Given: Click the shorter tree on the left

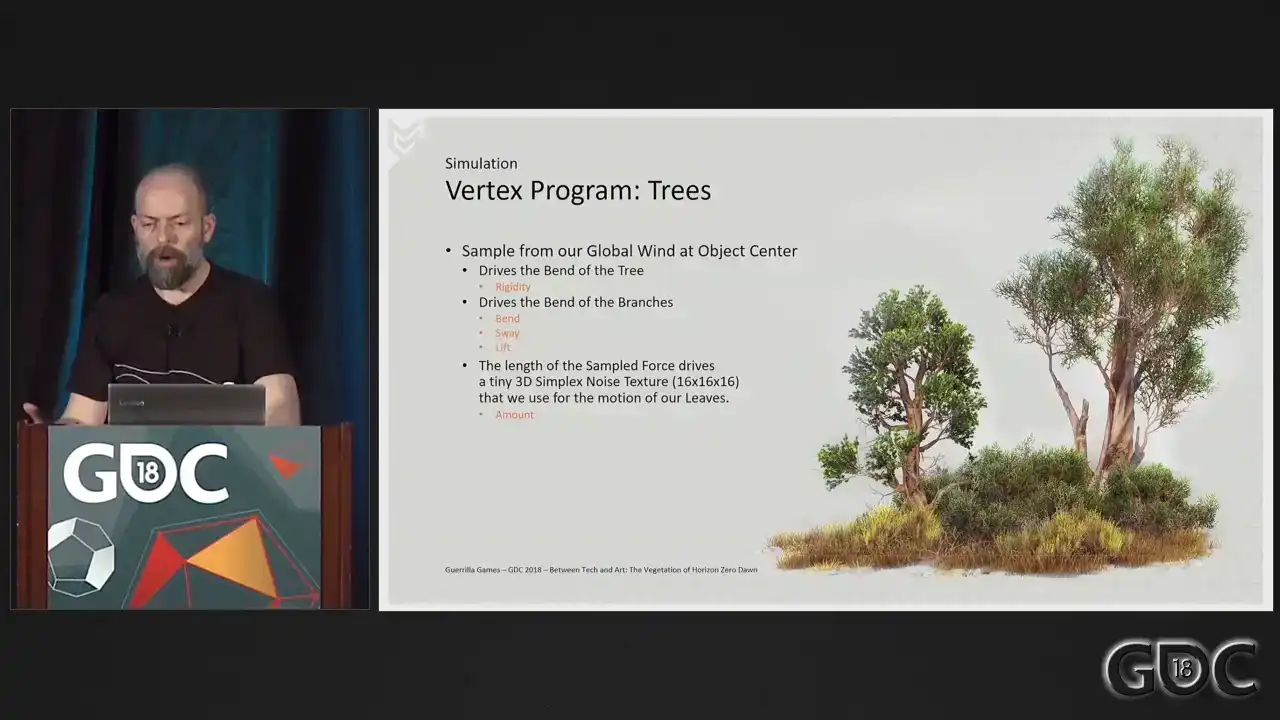Looking at the screenshot, I should [x=905, y=390].
